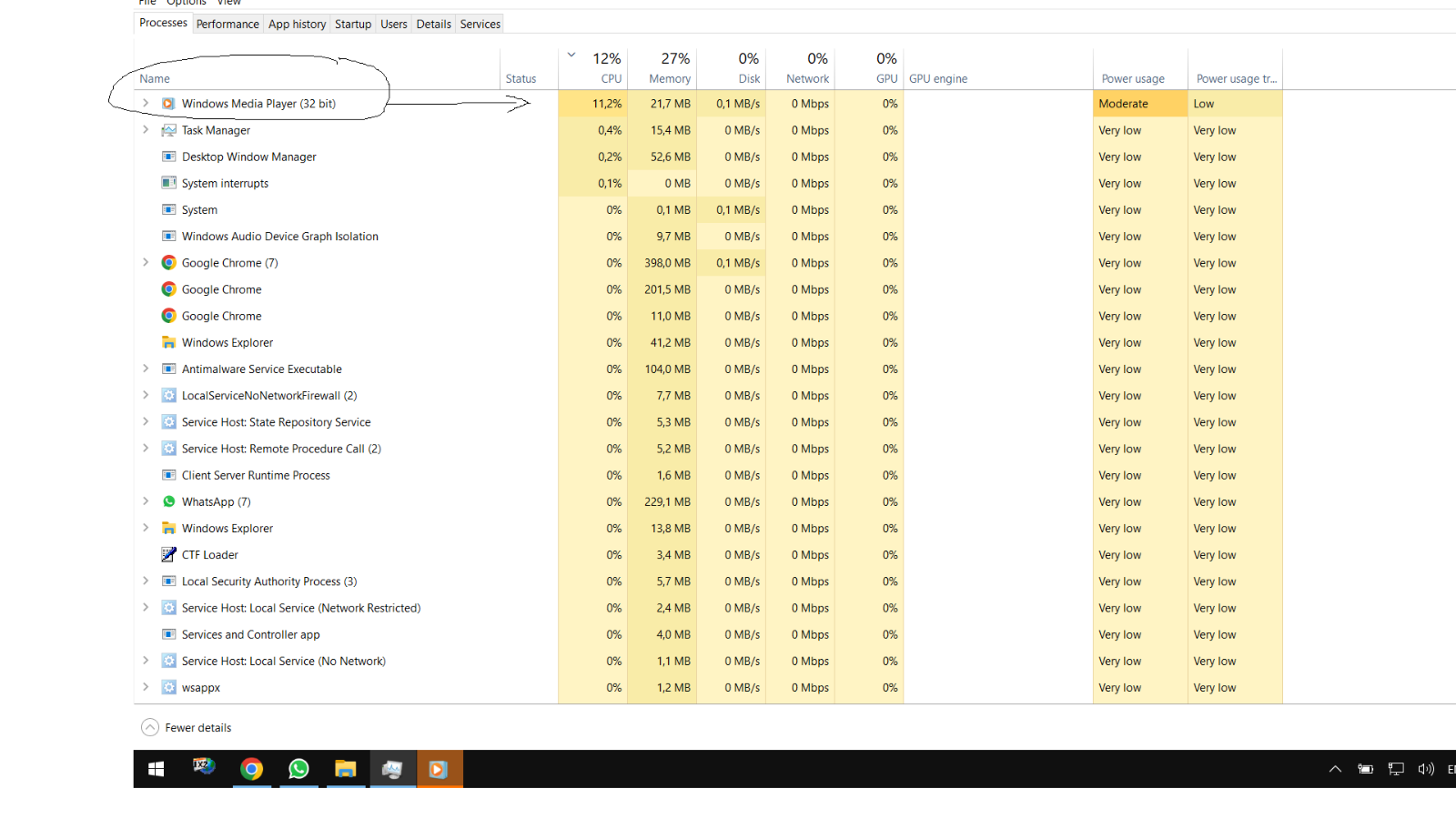Image resolution: width=1456 pixels, height=819 pixels.
Task: Select the Processes tab
Action: click(x=163, y=23)
